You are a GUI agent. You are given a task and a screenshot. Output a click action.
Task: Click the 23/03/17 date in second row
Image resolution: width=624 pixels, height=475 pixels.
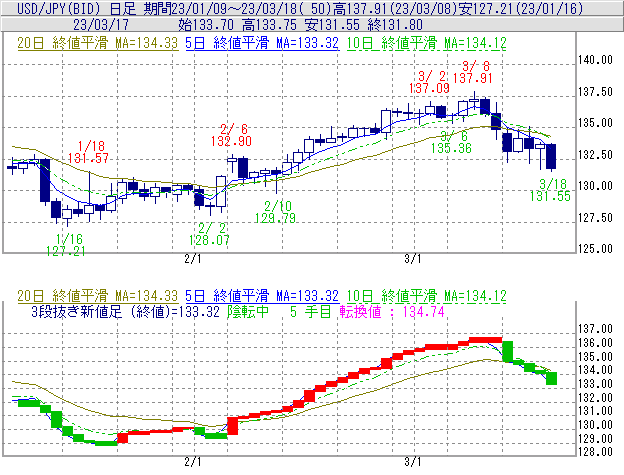click(101, 25)
